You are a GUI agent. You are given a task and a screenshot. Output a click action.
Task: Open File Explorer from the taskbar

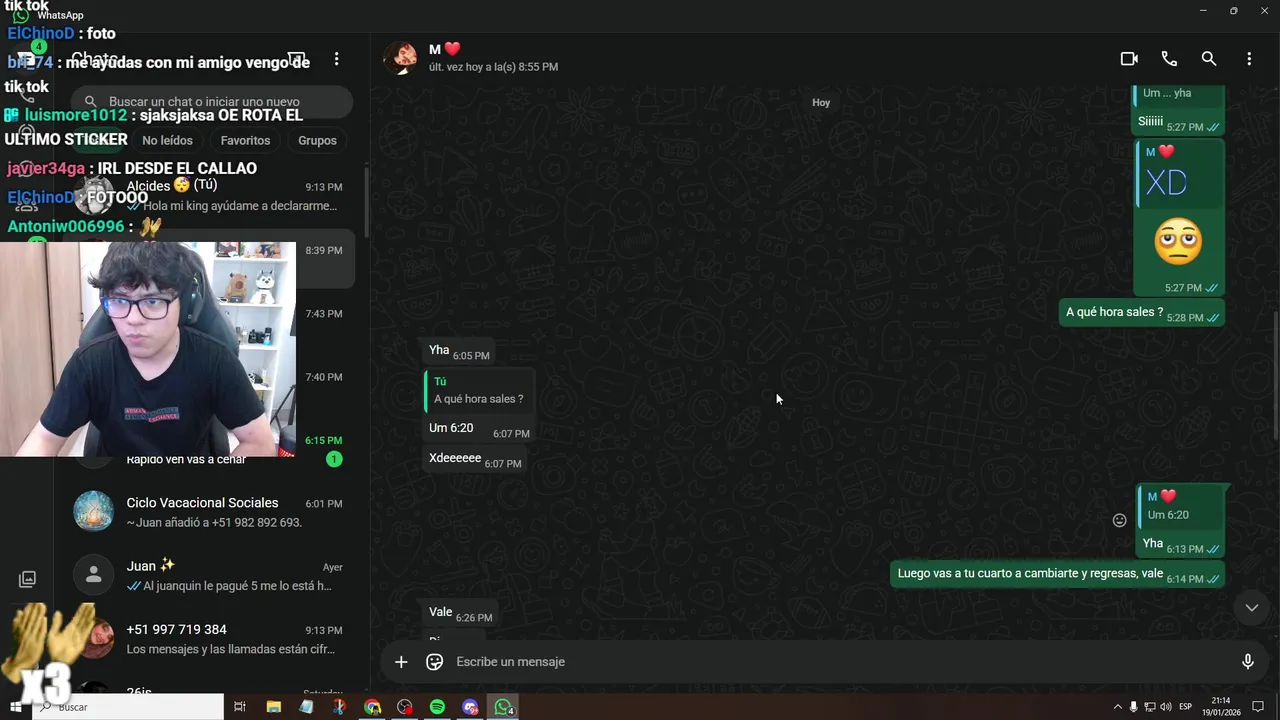click(x=273, y=707)
